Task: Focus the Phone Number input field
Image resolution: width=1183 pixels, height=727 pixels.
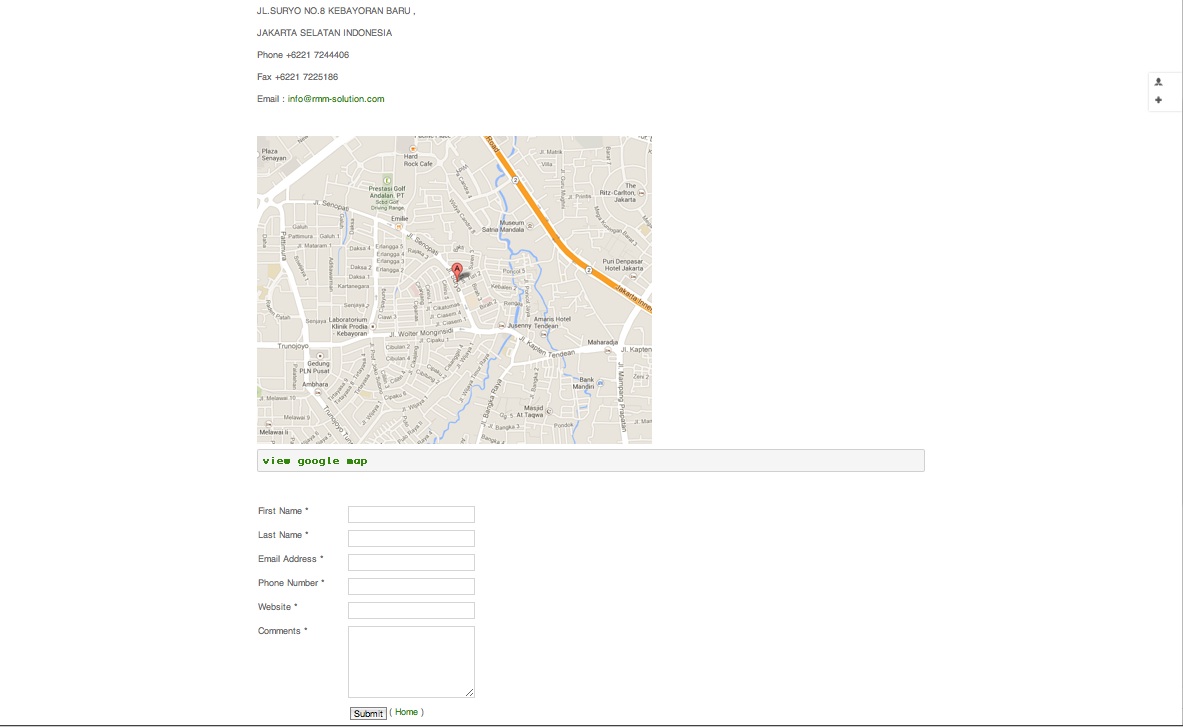Action: point(411,587)
